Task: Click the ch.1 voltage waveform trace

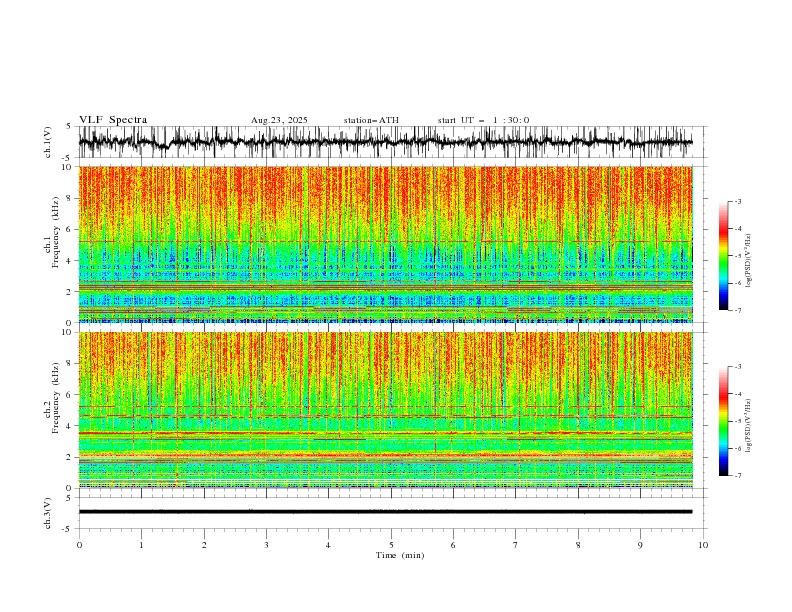Action: [385, 142]
